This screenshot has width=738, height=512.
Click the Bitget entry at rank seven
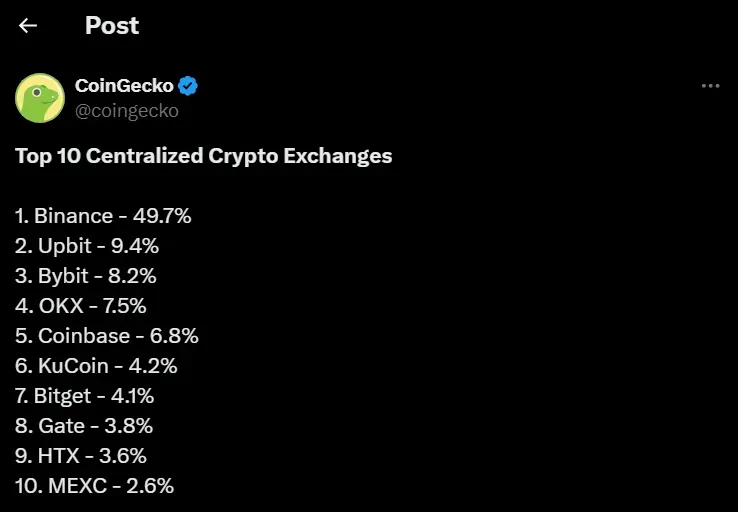click(85, 396)
